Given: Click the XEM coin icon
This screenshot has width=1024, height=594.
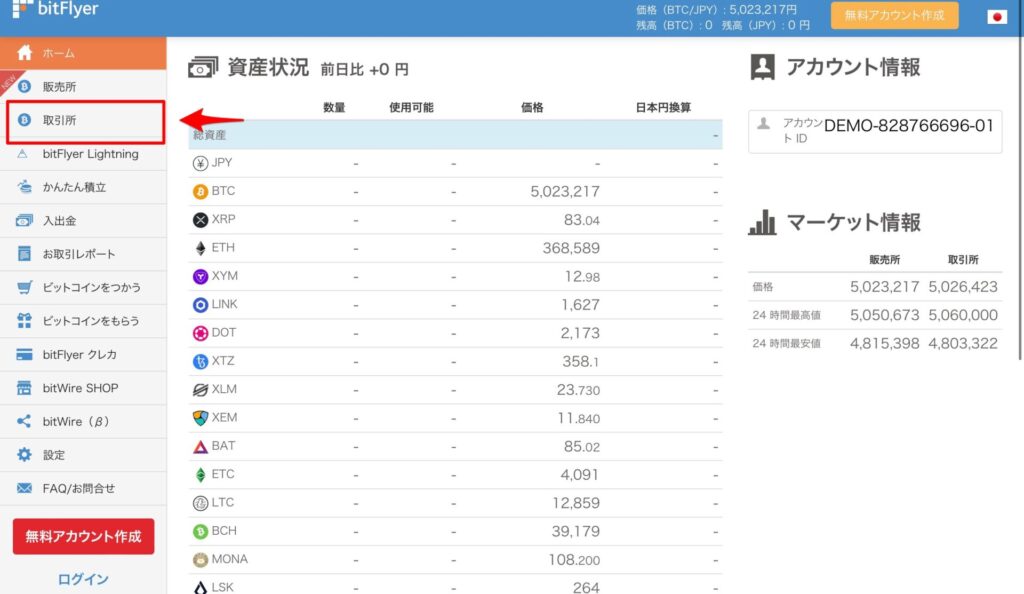Looking at the screenshot, I should tap(200, 418).
